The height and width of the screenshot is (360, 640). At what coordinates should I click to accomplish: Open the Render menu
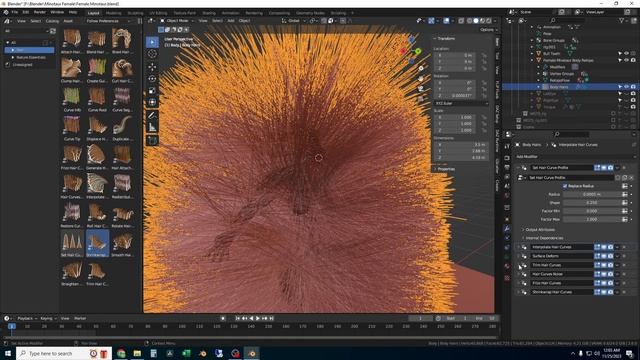click(x=40, y=12)
